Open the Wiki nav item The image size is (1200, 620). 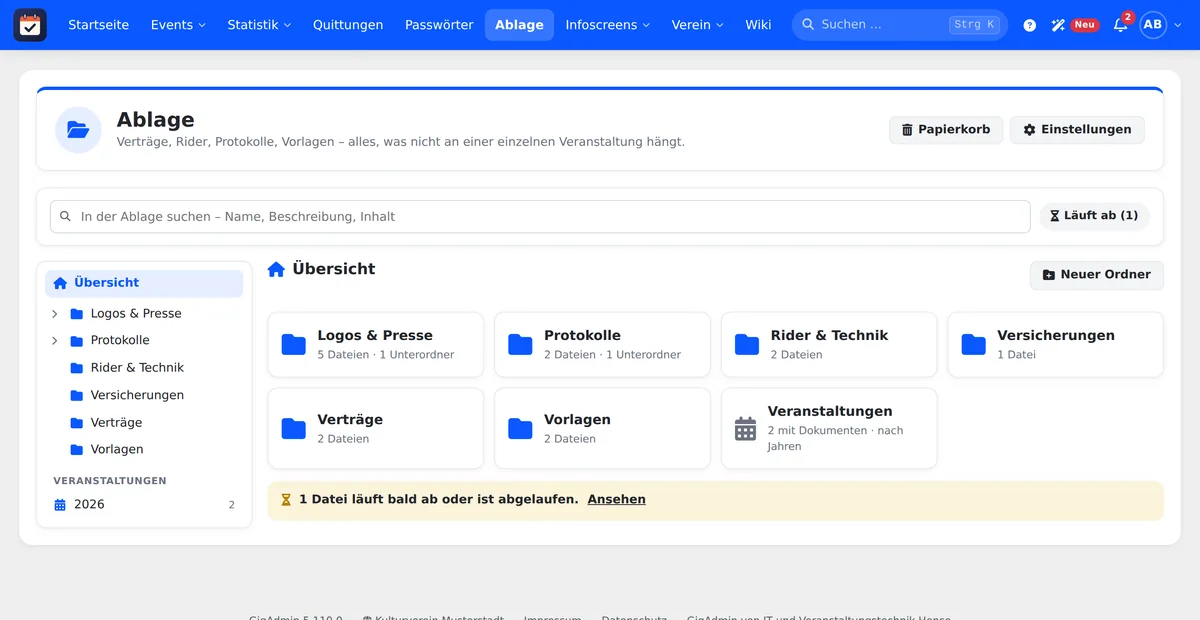pos(758,25)
